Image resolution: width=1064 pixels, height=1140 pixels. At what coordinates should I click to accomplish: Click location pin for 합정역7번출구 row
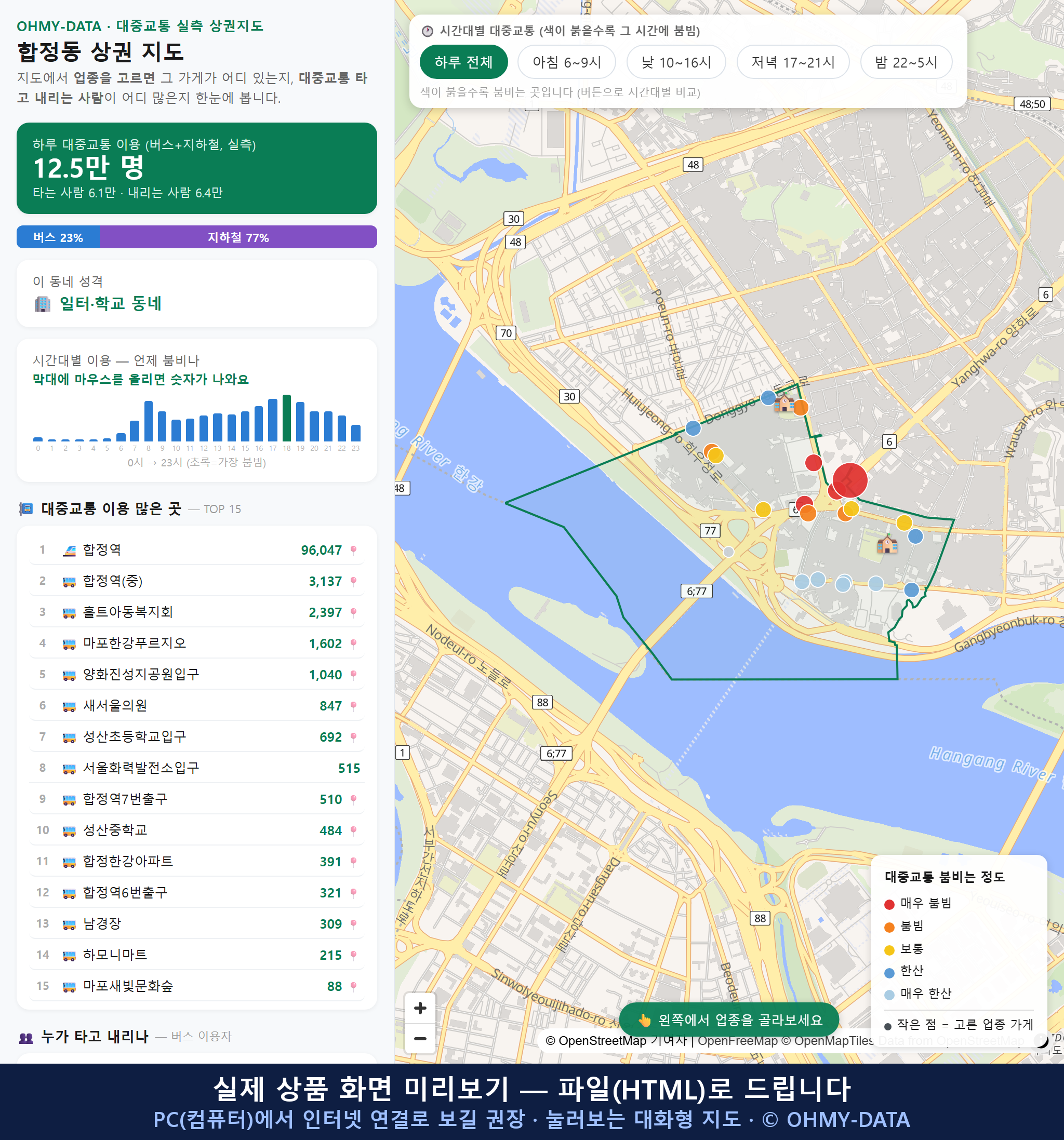tap(353, 799)
